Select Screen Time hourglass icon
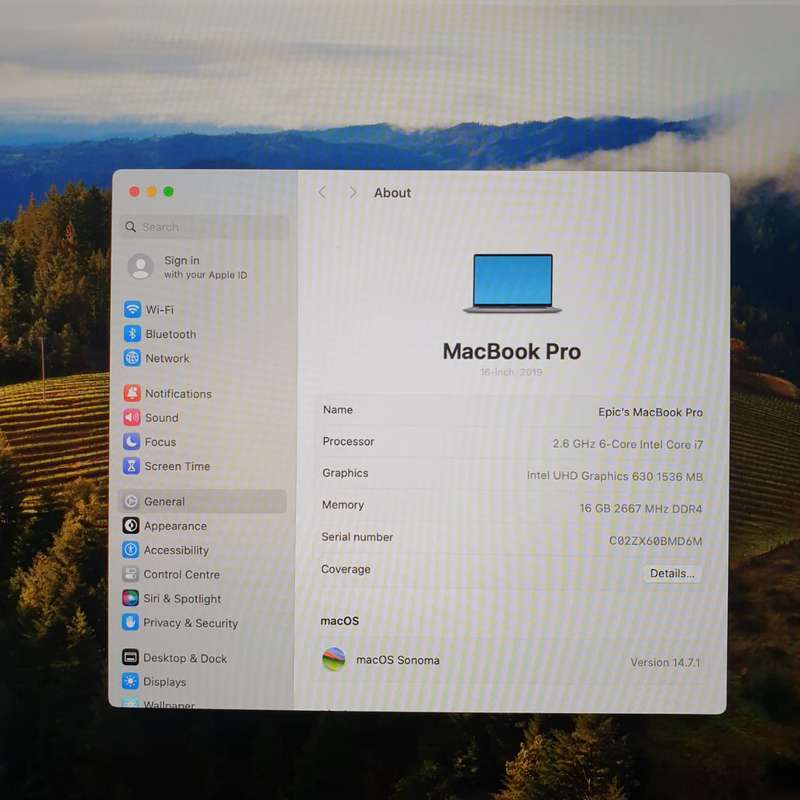Image resolution: width=800 pixels, height=800 pixels. [131, 466]
